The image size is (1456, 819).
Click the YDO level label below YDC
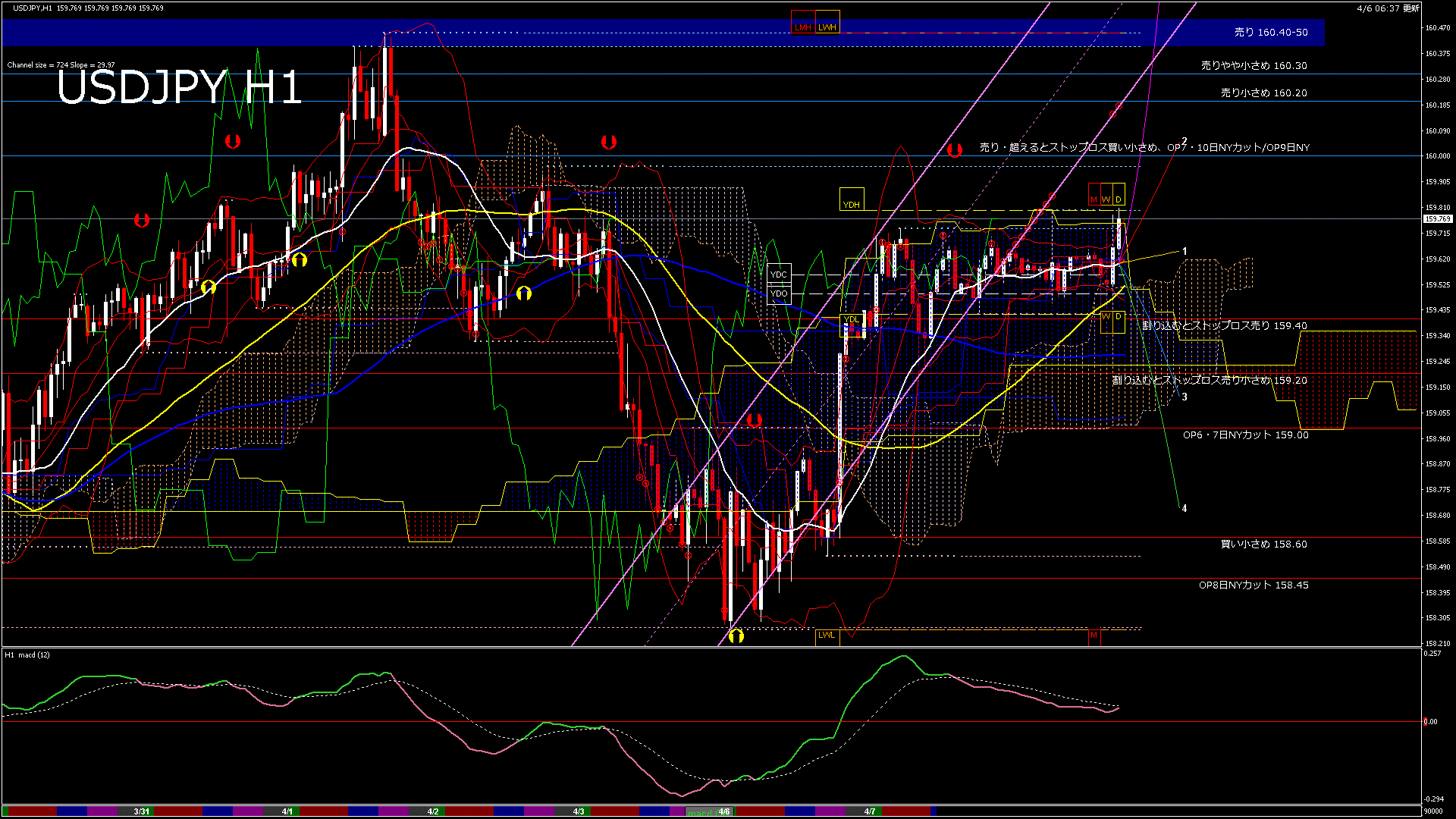point(779,293)
